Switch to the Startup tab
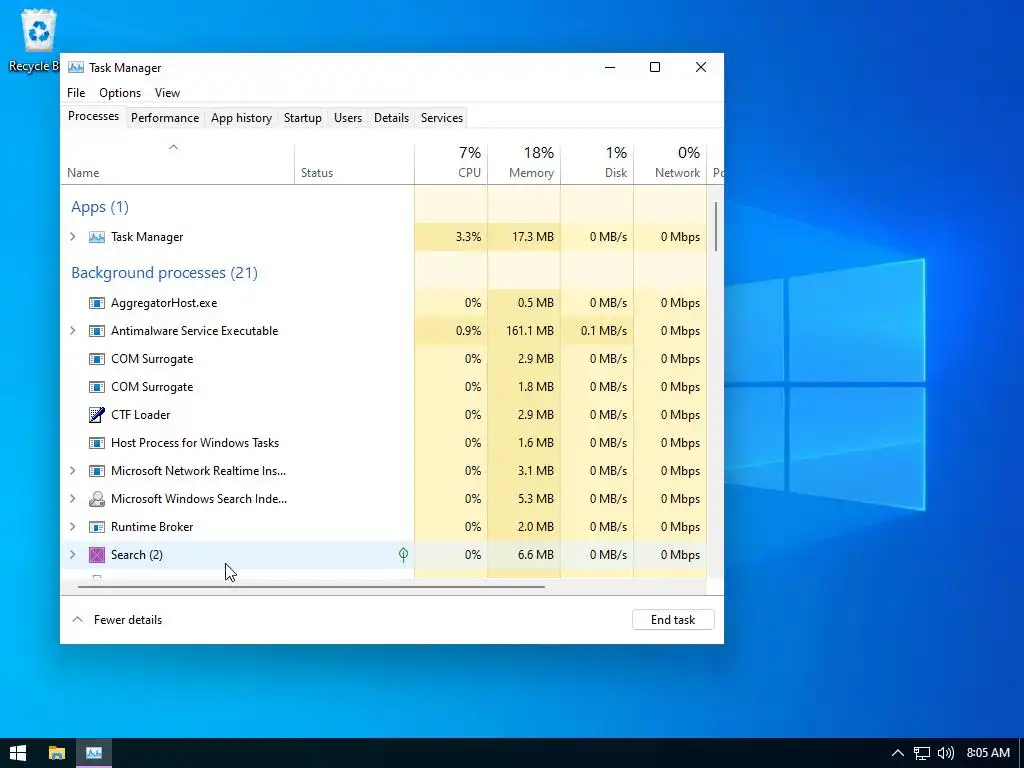The image size is (1024, 768). pyautogui.click(x=302, y=118)
